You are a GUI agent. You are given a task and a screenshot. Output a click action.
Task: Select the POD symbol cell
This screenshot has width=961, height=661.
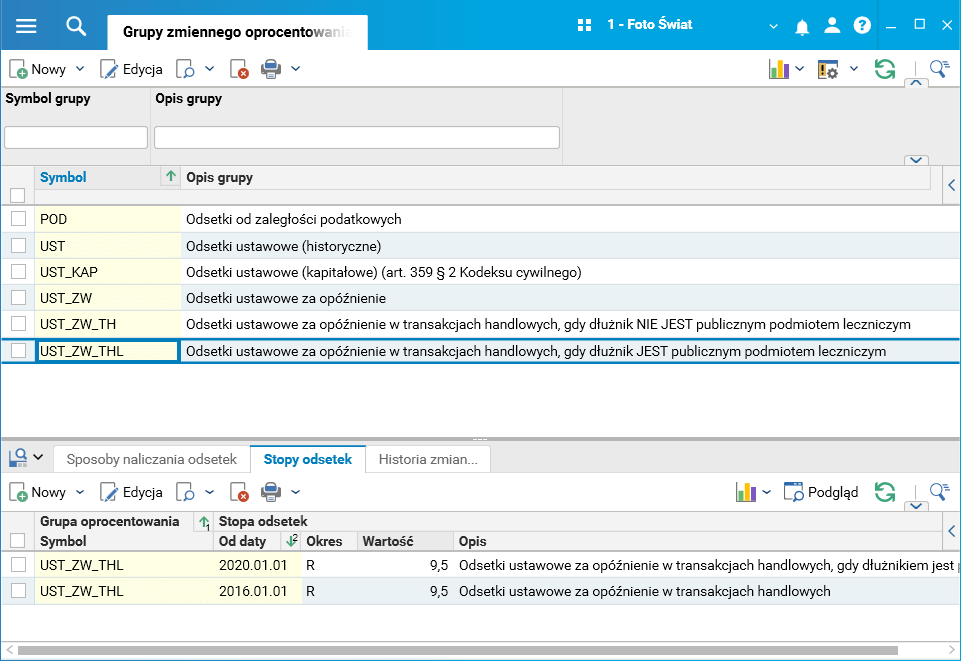pyautogui.click(x=108, y=219)
